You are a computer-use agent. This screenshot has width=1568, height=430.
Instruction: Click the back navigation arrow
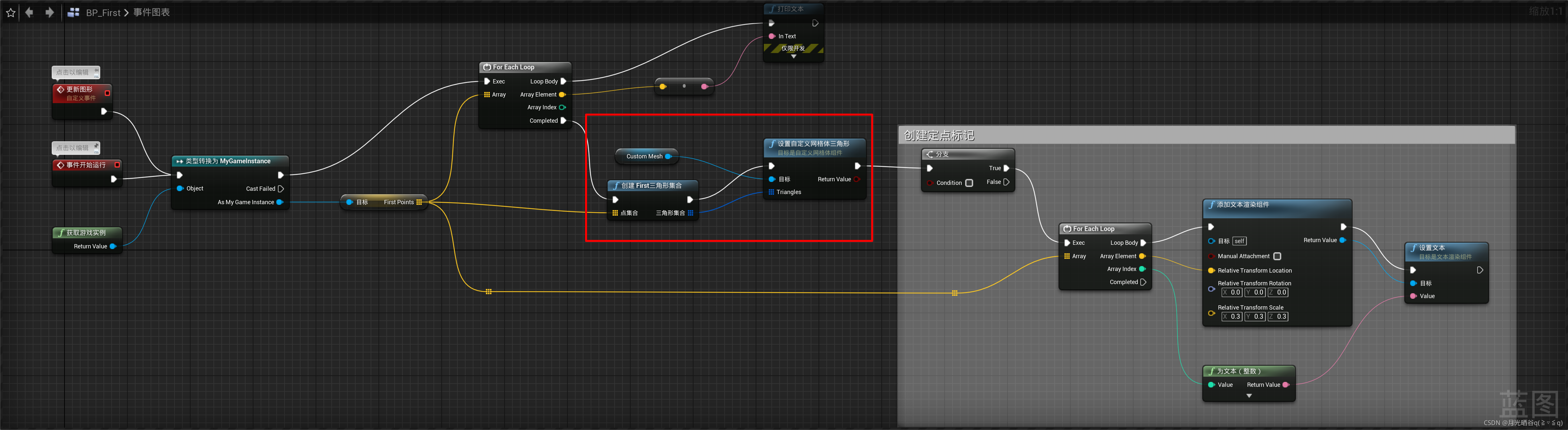point(29,12)
